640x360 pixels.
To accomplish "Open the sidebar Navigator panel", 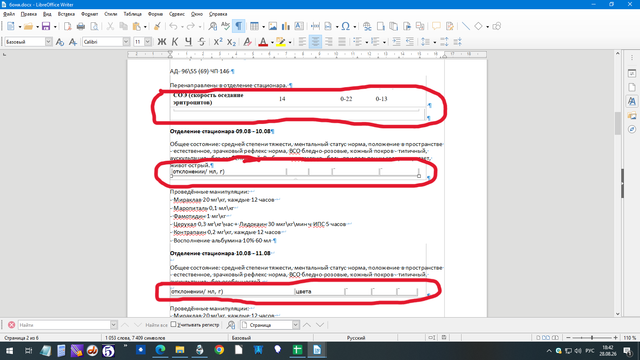I will 632,129.
